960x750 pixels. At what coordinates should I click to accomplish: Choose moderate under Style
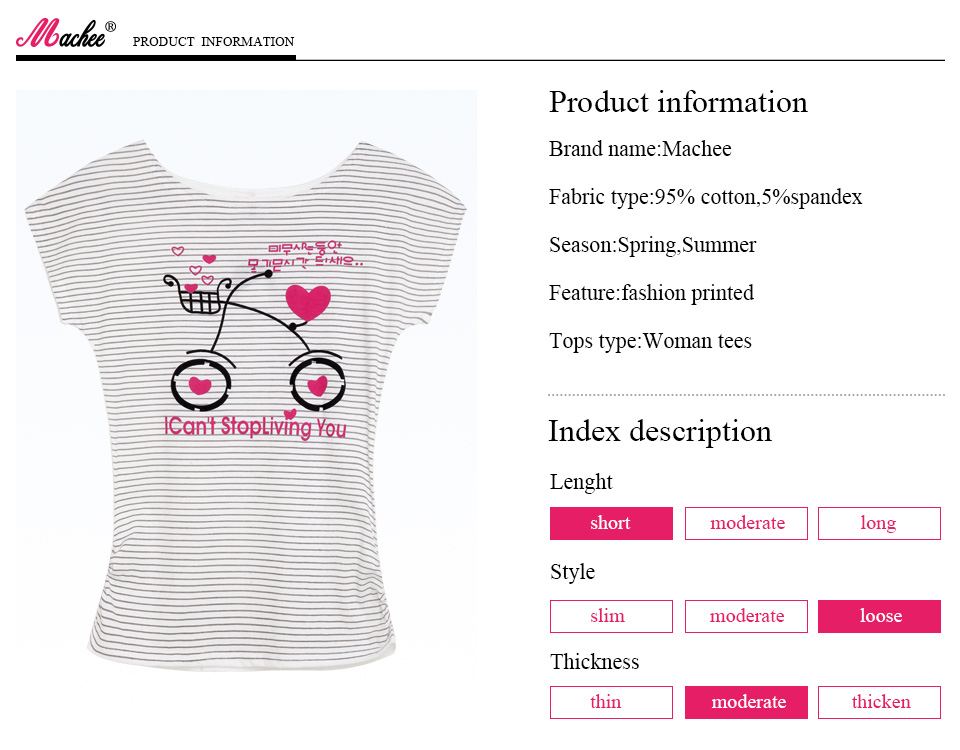(746, 616)
